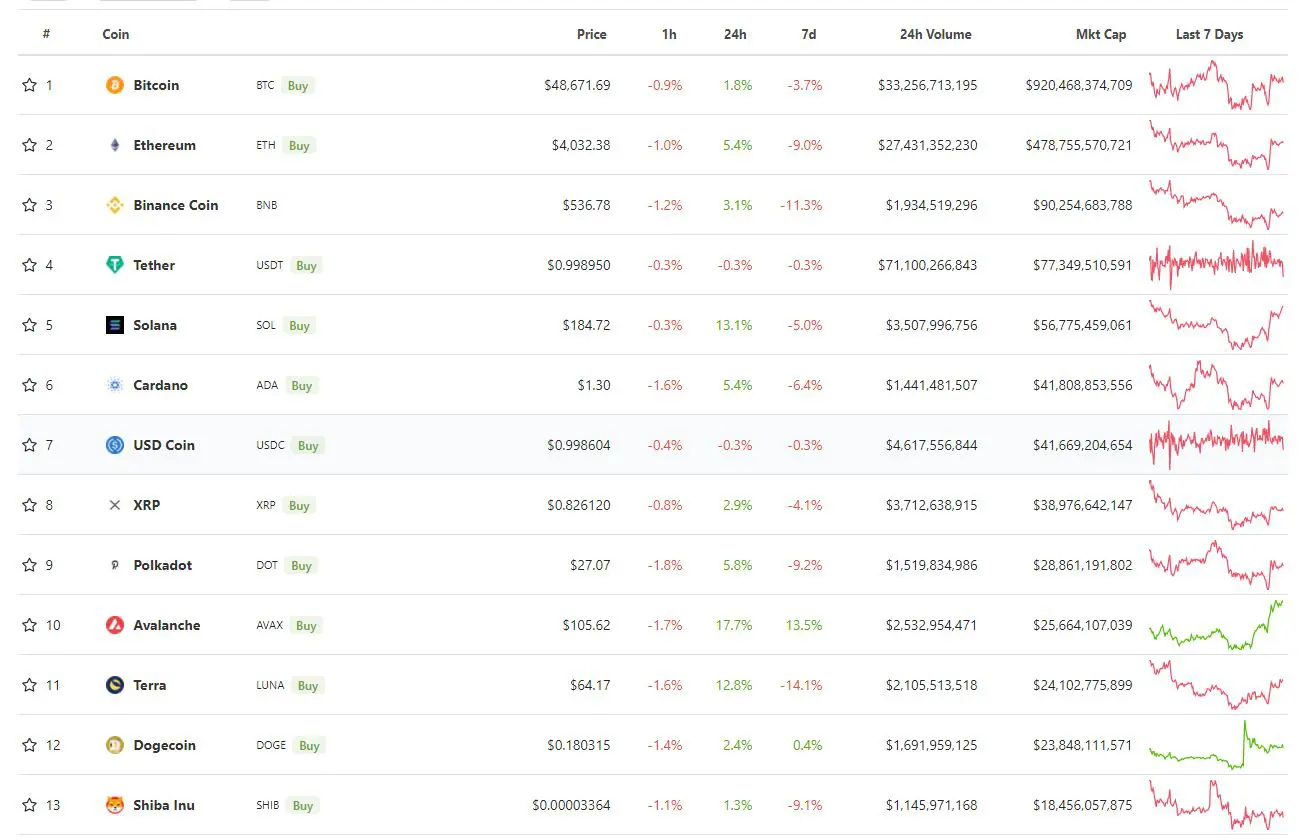Sort by the Coin column header

coord(116,34)
